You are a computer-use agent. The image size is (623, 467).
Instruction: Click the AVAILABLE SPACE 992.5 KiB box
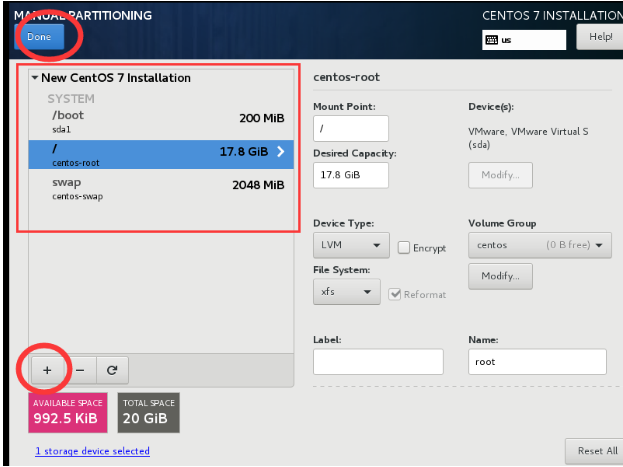68,413
